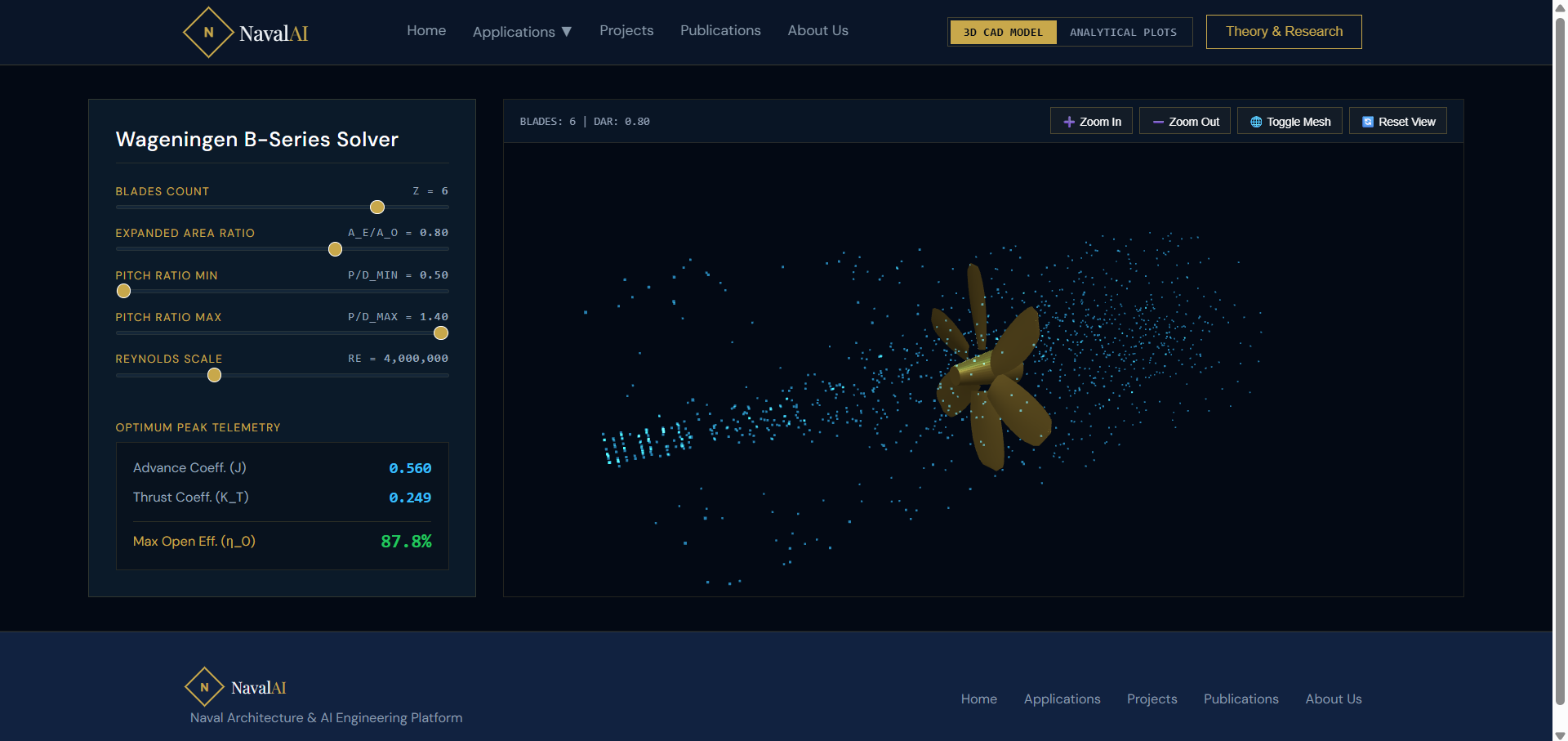The image size is (1568, 741).
Task: Switch to Analytical Plots view
Action: pos(1123,32)
